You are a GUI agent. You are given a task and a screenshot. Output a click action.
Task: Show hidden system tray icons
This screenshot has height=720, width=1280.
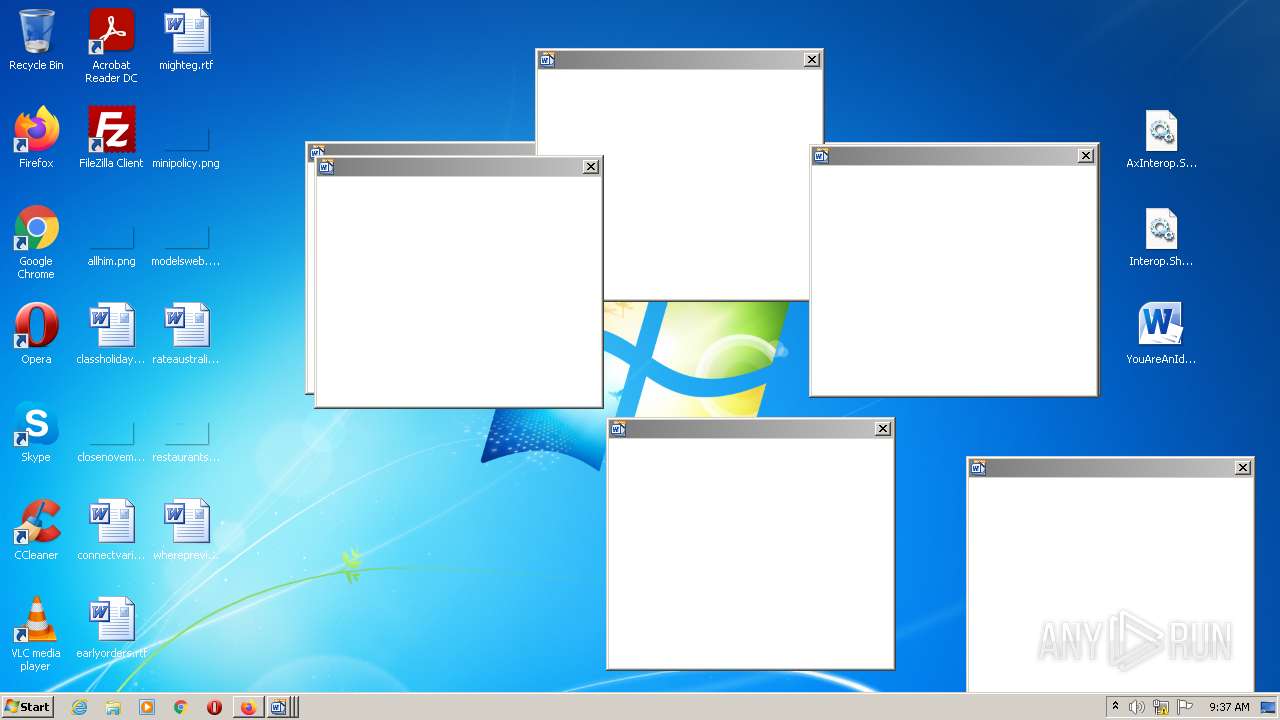click(1115, 707)
